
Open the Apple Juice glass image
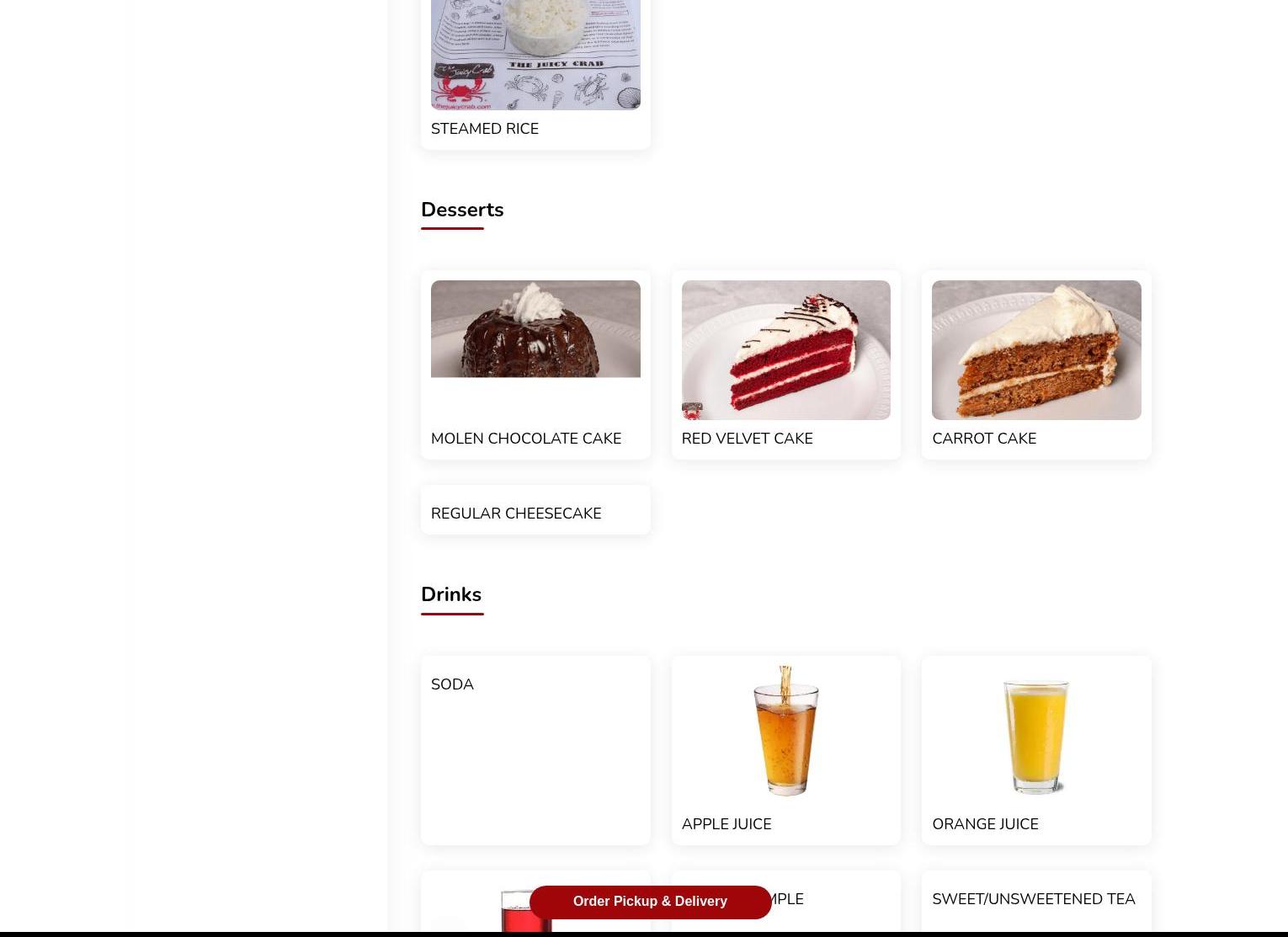click(785, 731)
